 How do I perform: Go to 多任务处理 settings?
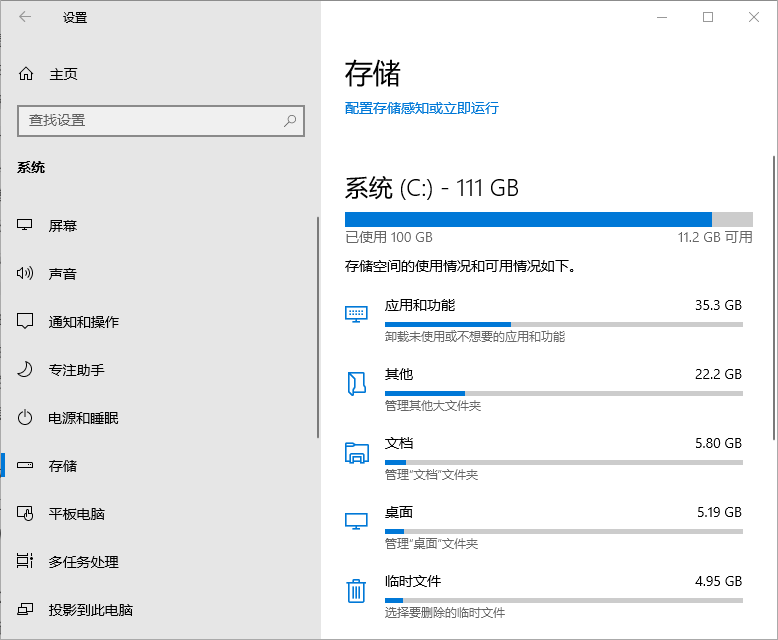tap(83, 562)
